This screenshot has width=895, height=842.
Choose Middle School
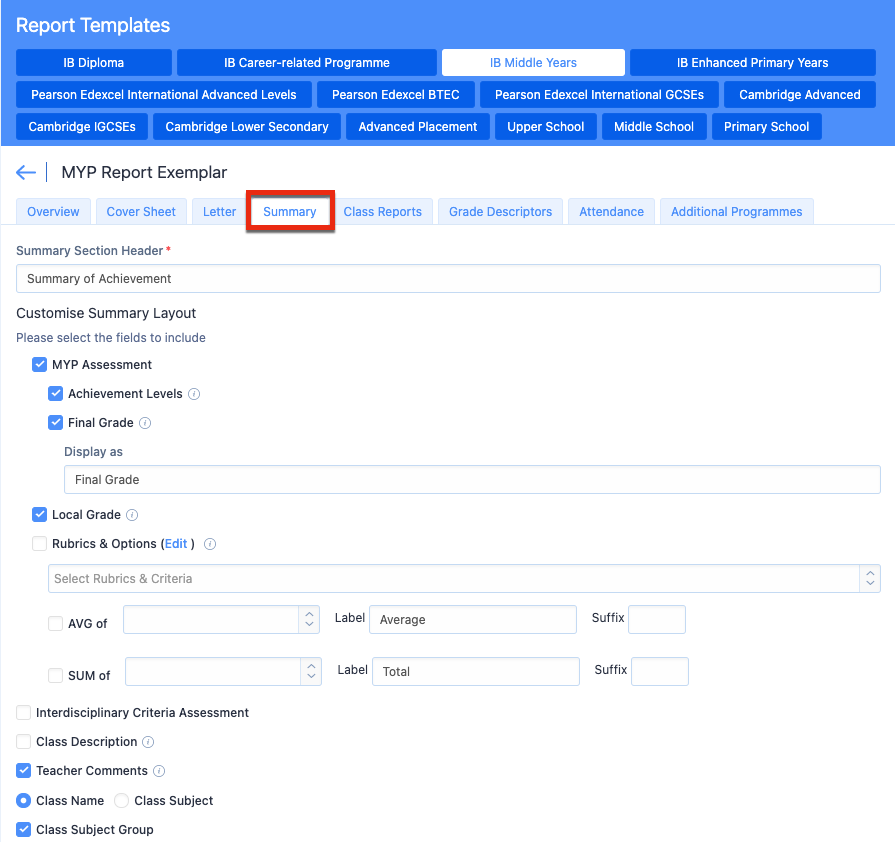click(654, 127)
